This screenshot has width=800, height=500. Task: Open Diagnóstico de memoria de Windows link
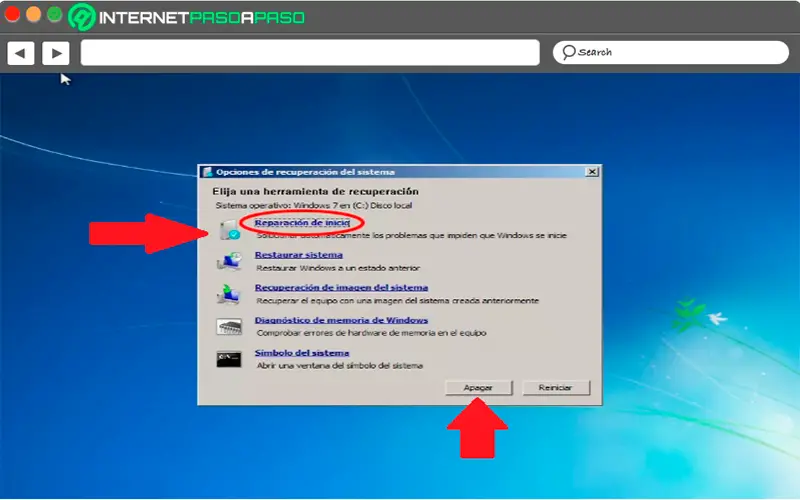(341, 320)
